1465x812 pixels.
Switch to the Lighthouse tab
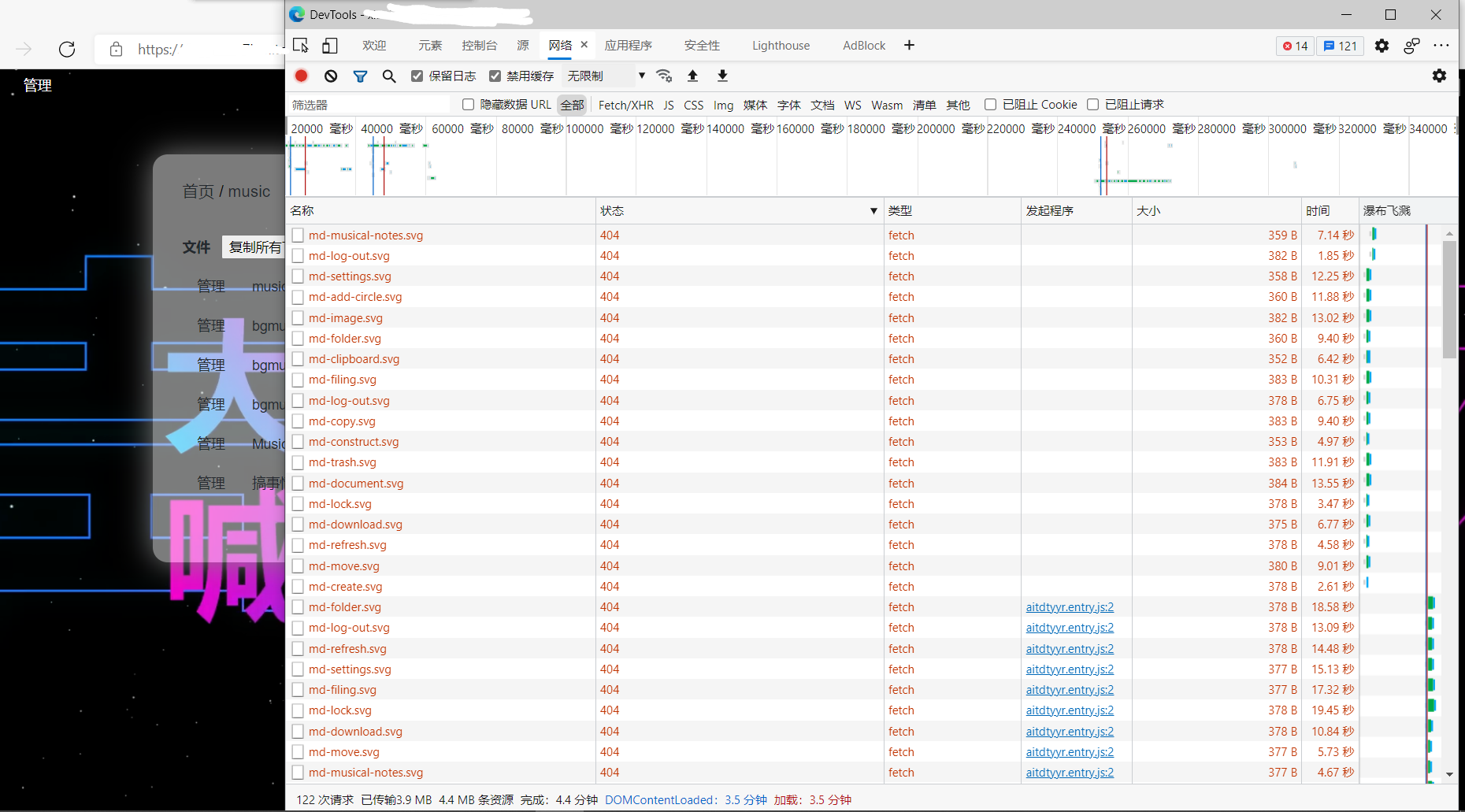pyautogui.click(x=781, y=46)
